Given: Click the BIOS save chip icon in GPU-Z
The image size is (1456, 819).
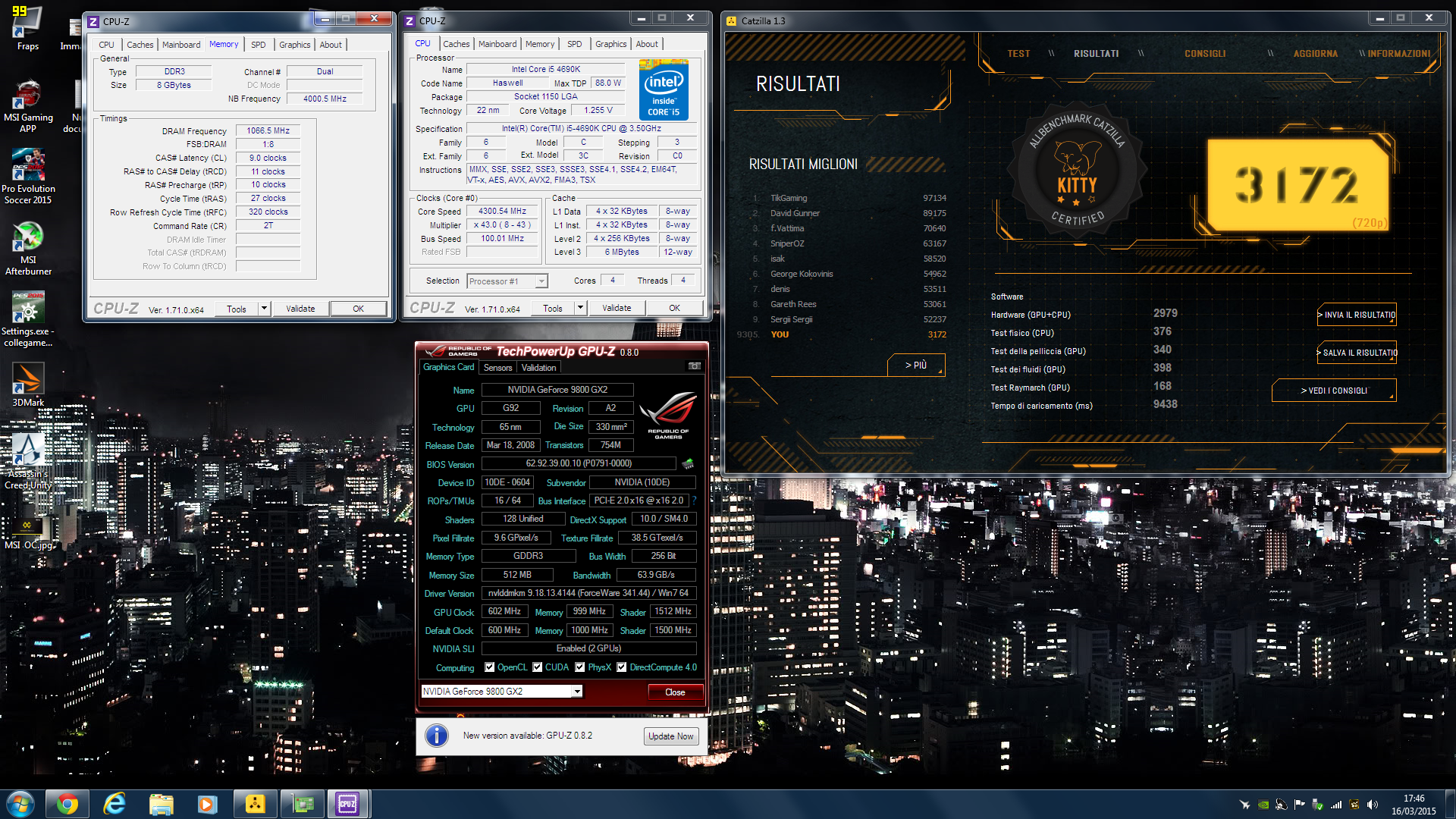Looking at the screenshot, I should pyautogui.click(x=688, y=463).
